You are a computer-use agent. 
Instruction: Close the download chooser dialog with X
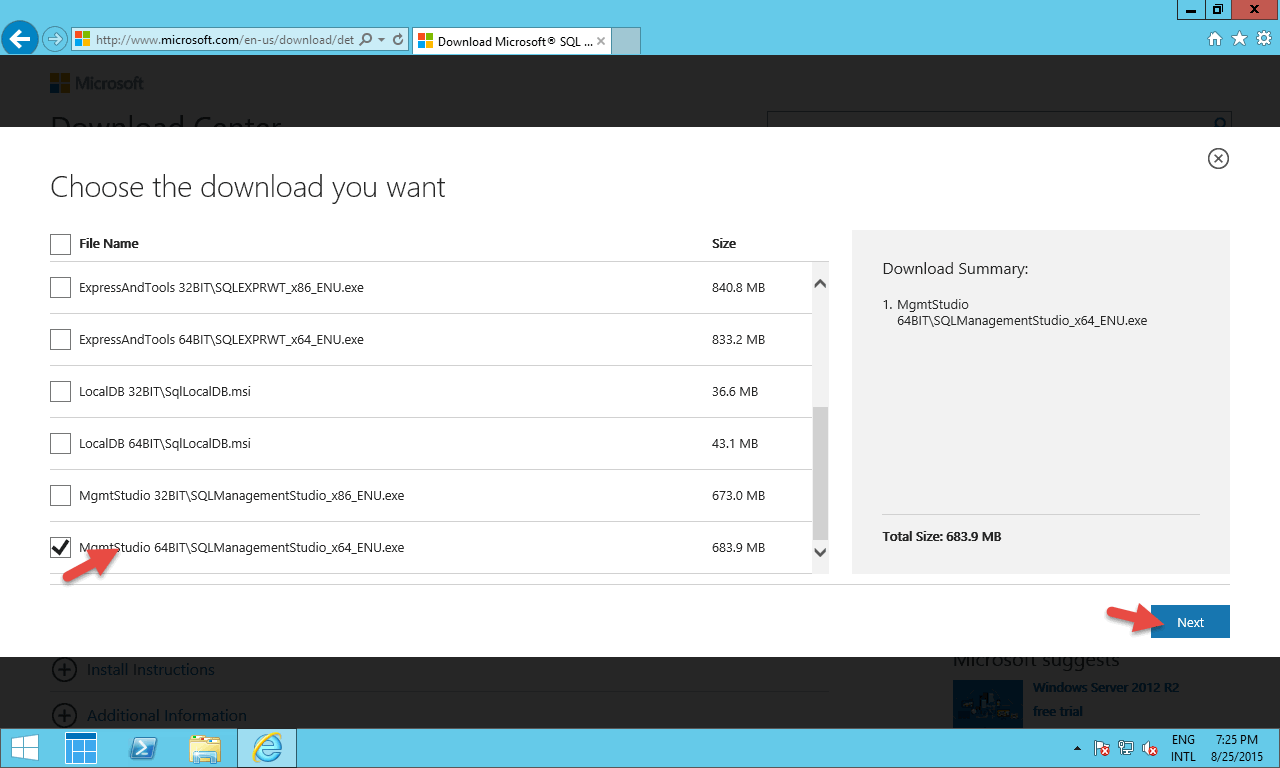1218,158
